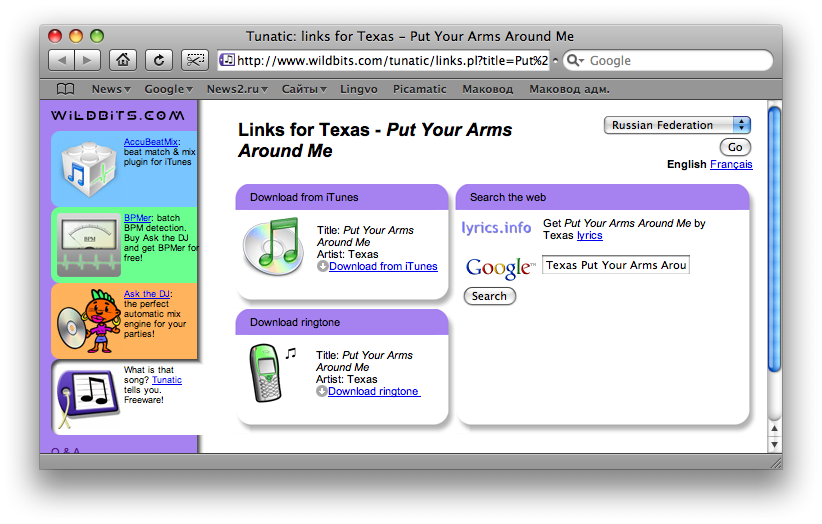The width and height of the screenshot is (822, 524).
Task: Follow the Download ringtone link
Action: pos(374,391)
